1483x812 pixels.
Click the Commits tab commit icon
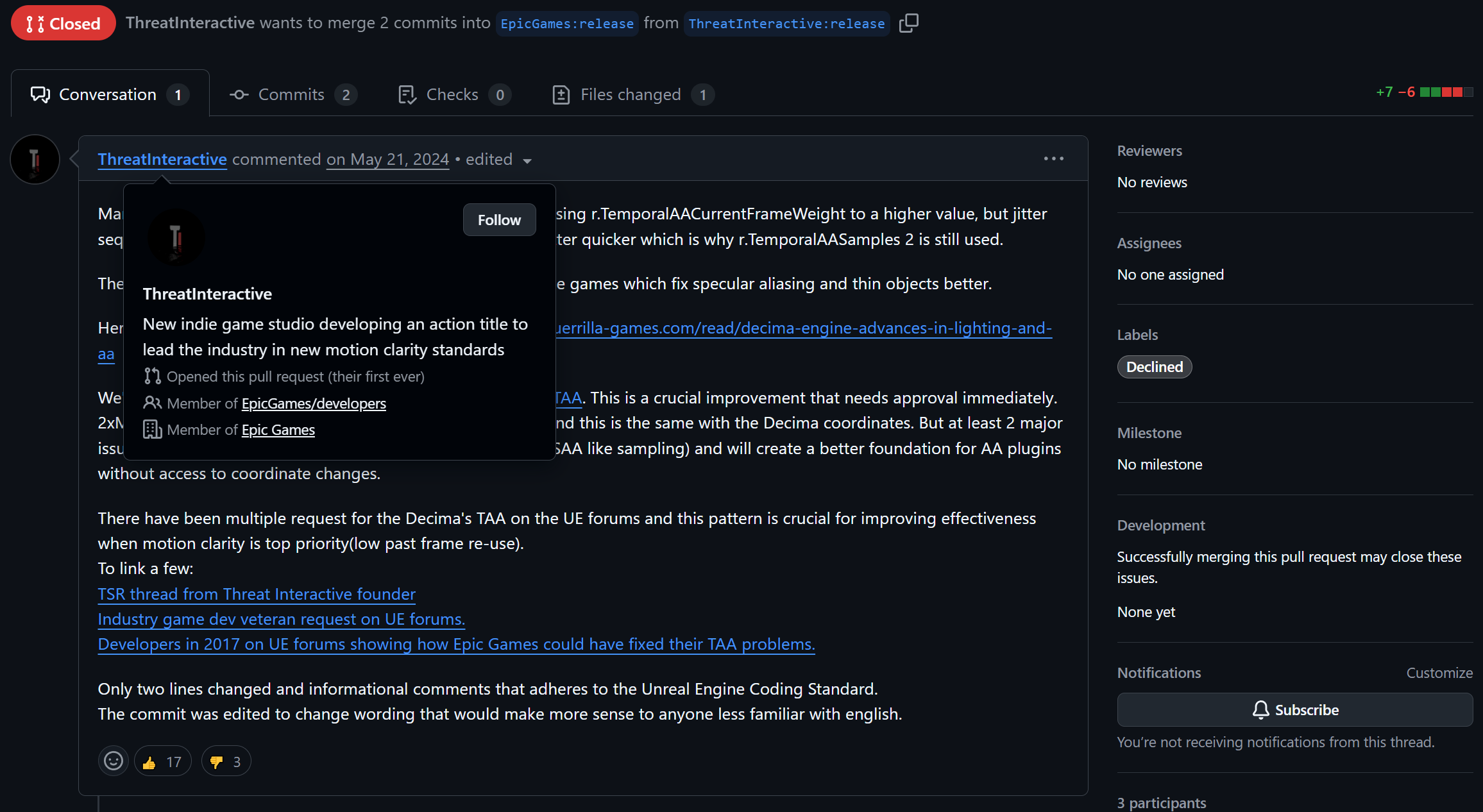coord(239,95)
